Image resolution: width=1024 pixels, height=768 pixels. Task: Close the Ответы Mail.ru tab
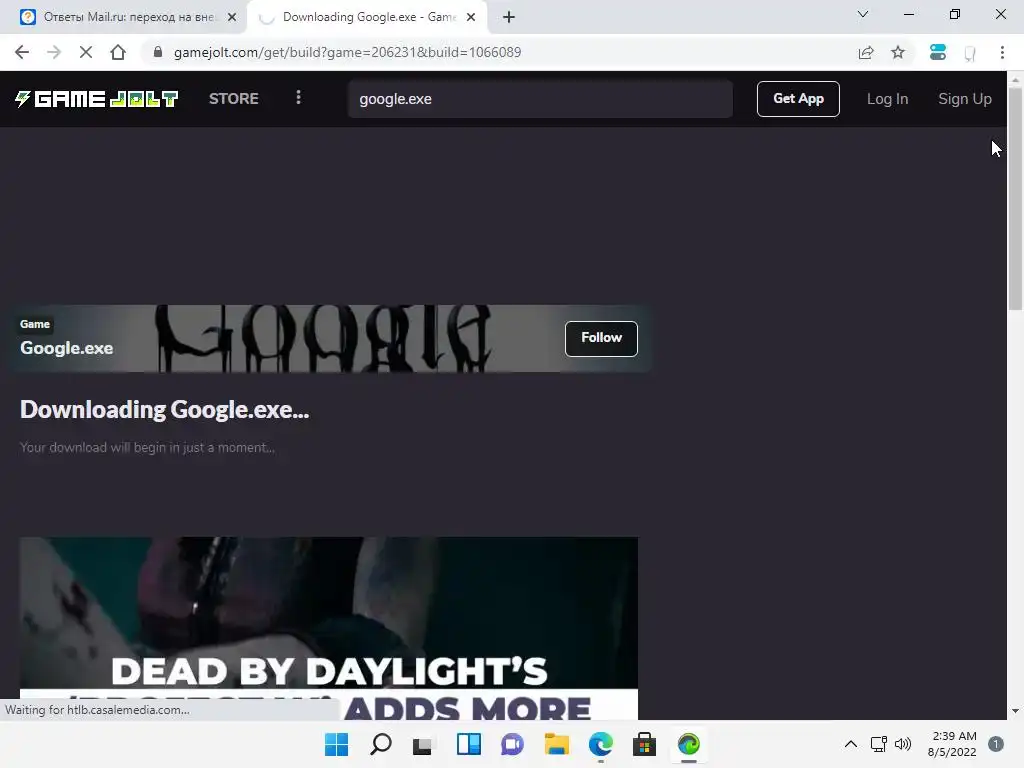pyautogui.click(x=232, y=17)
